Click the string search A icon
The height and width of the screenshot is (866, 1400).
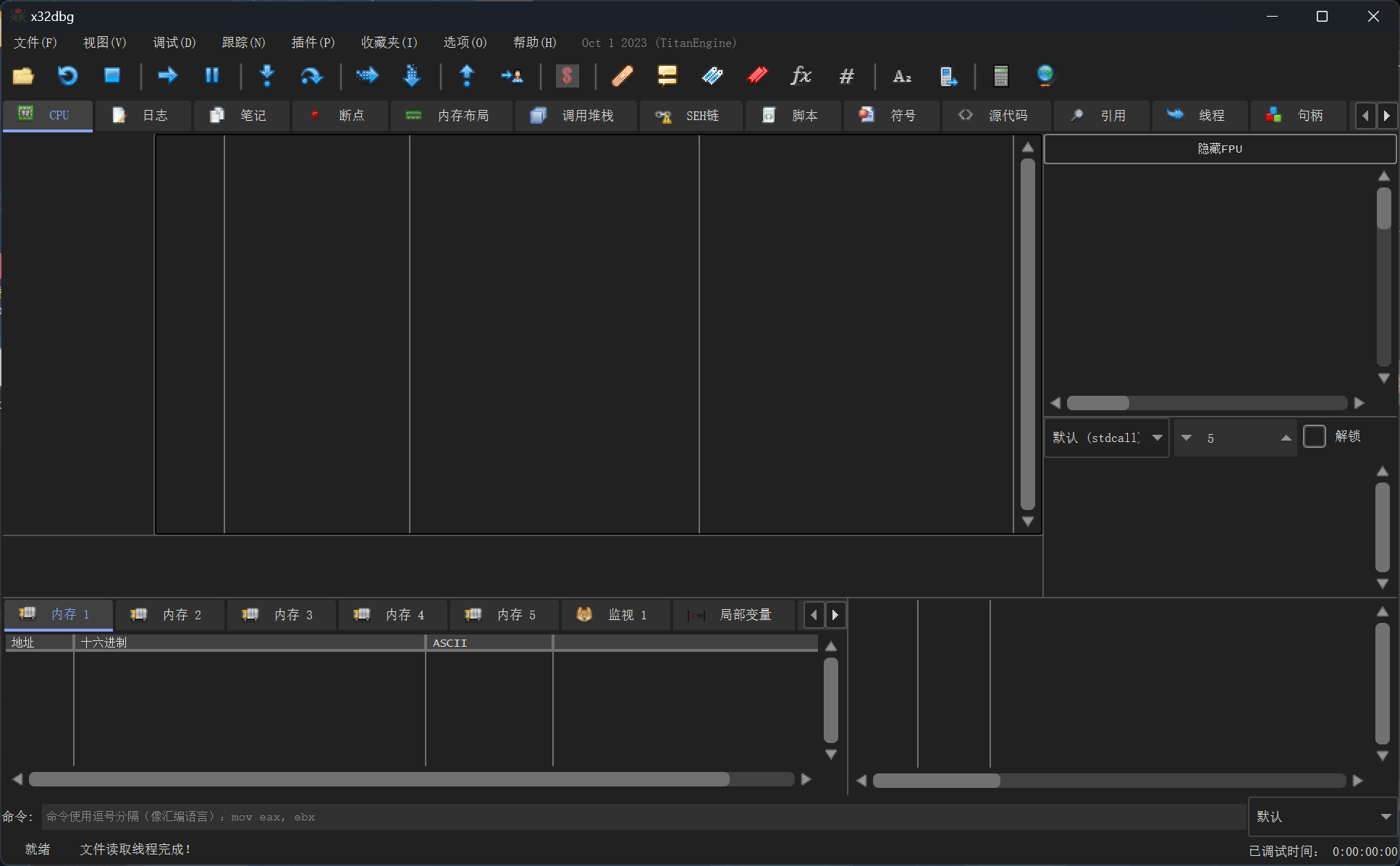tap(902, 75)
